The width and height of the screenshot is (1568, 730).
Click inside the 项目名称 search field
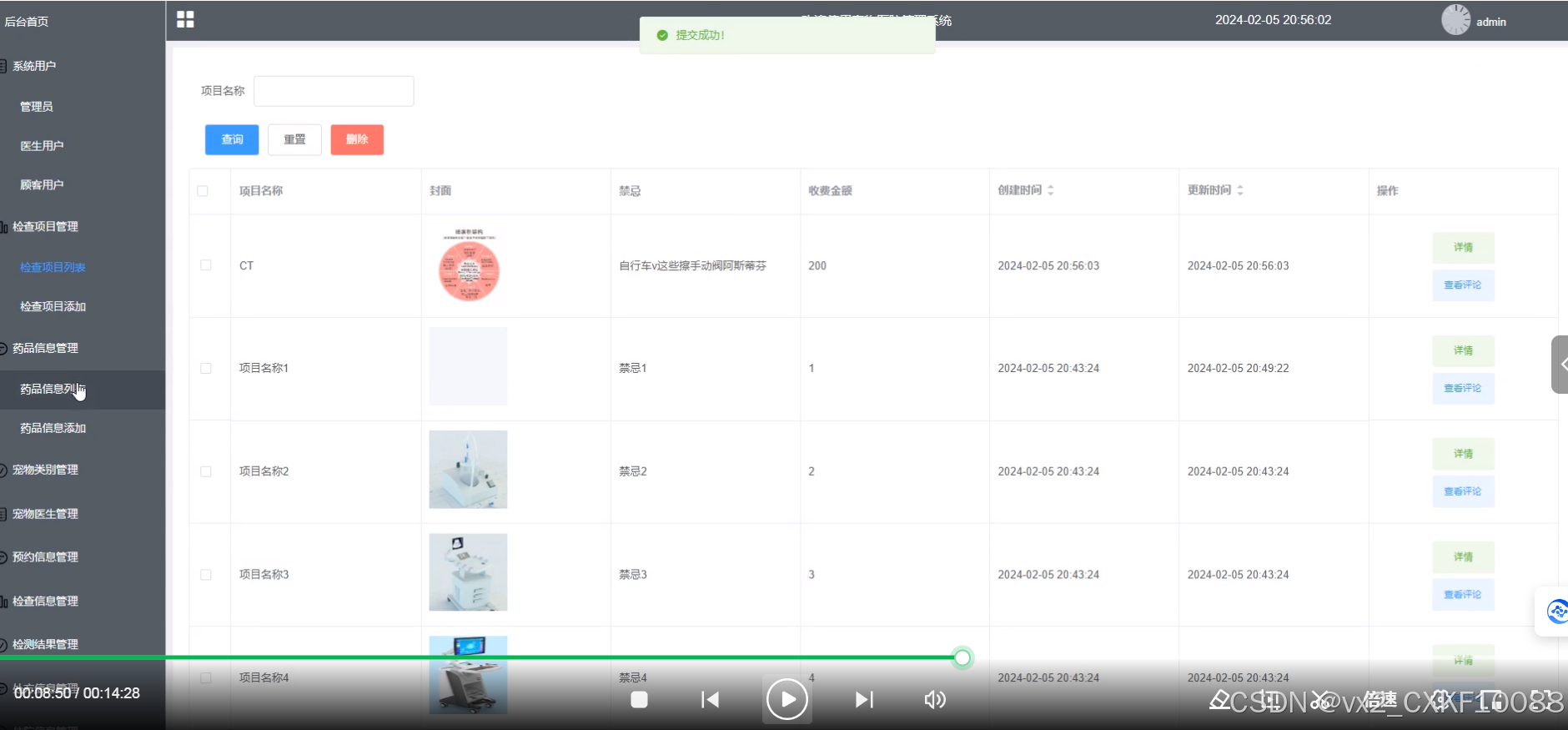point(334,91)
